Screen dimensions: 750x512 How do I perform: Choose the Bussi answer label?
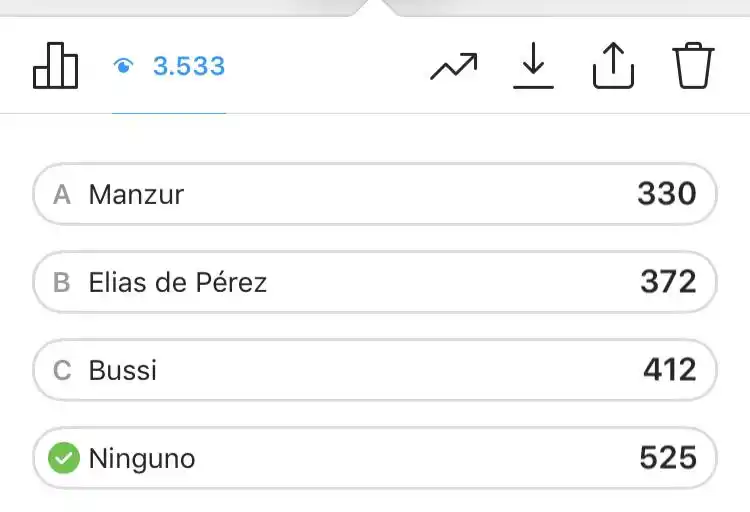123,371
